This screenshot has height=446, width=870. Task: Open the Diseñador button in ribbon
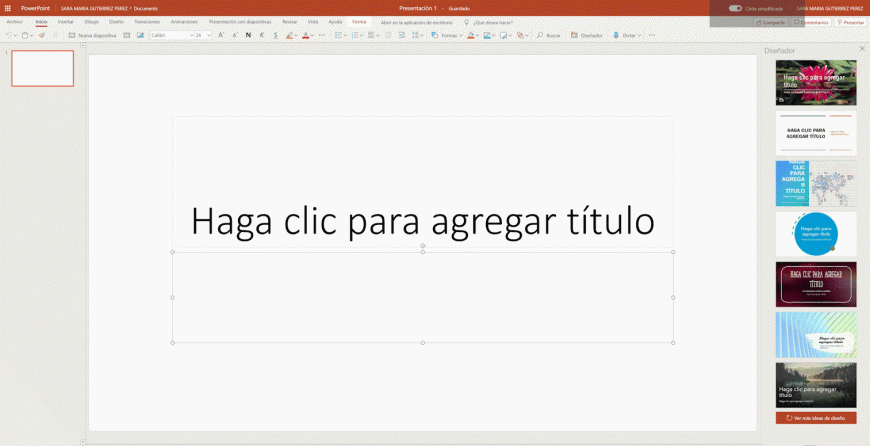point(586,36)
